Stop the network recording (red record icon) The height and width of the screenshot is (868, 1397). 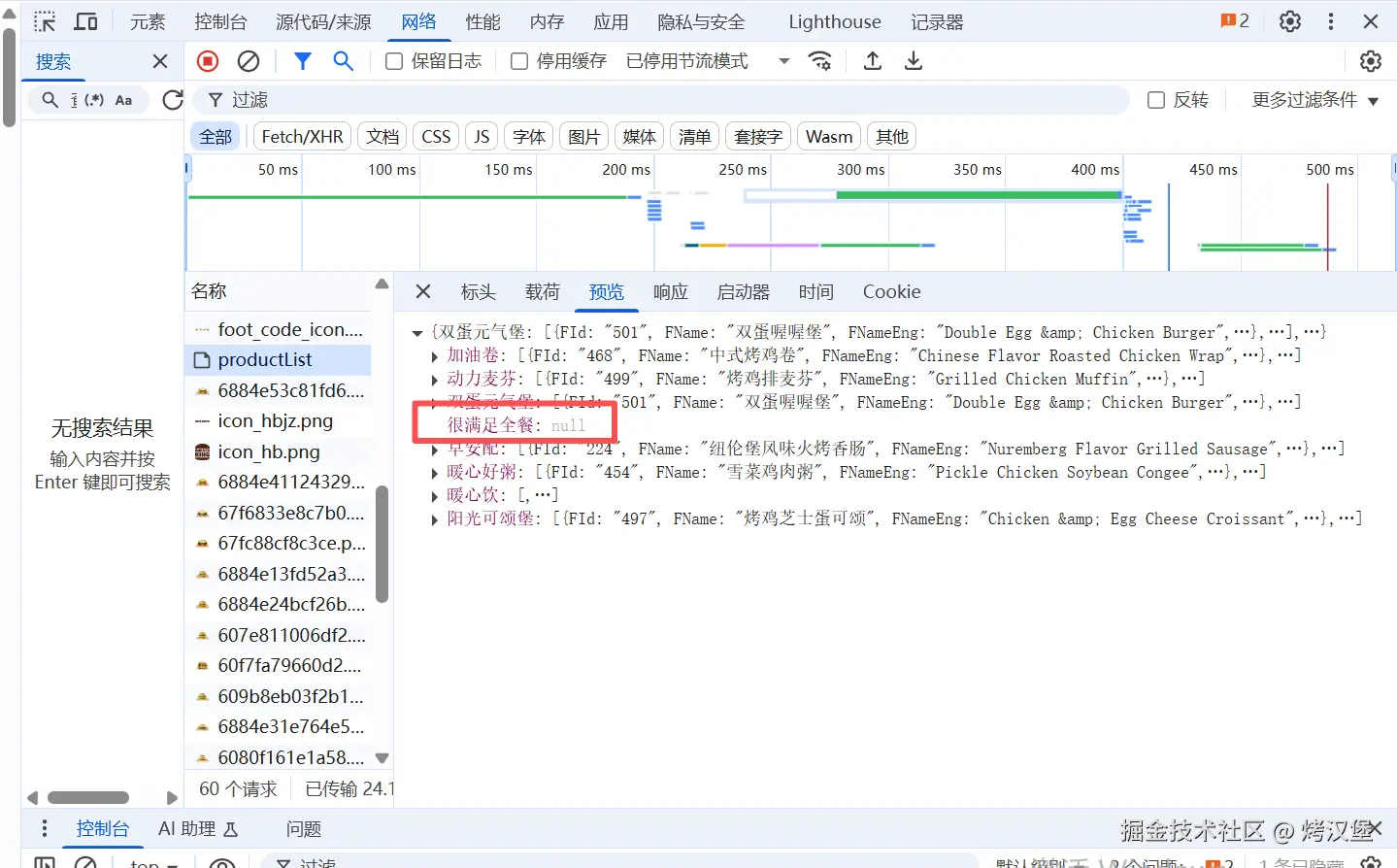206,60
